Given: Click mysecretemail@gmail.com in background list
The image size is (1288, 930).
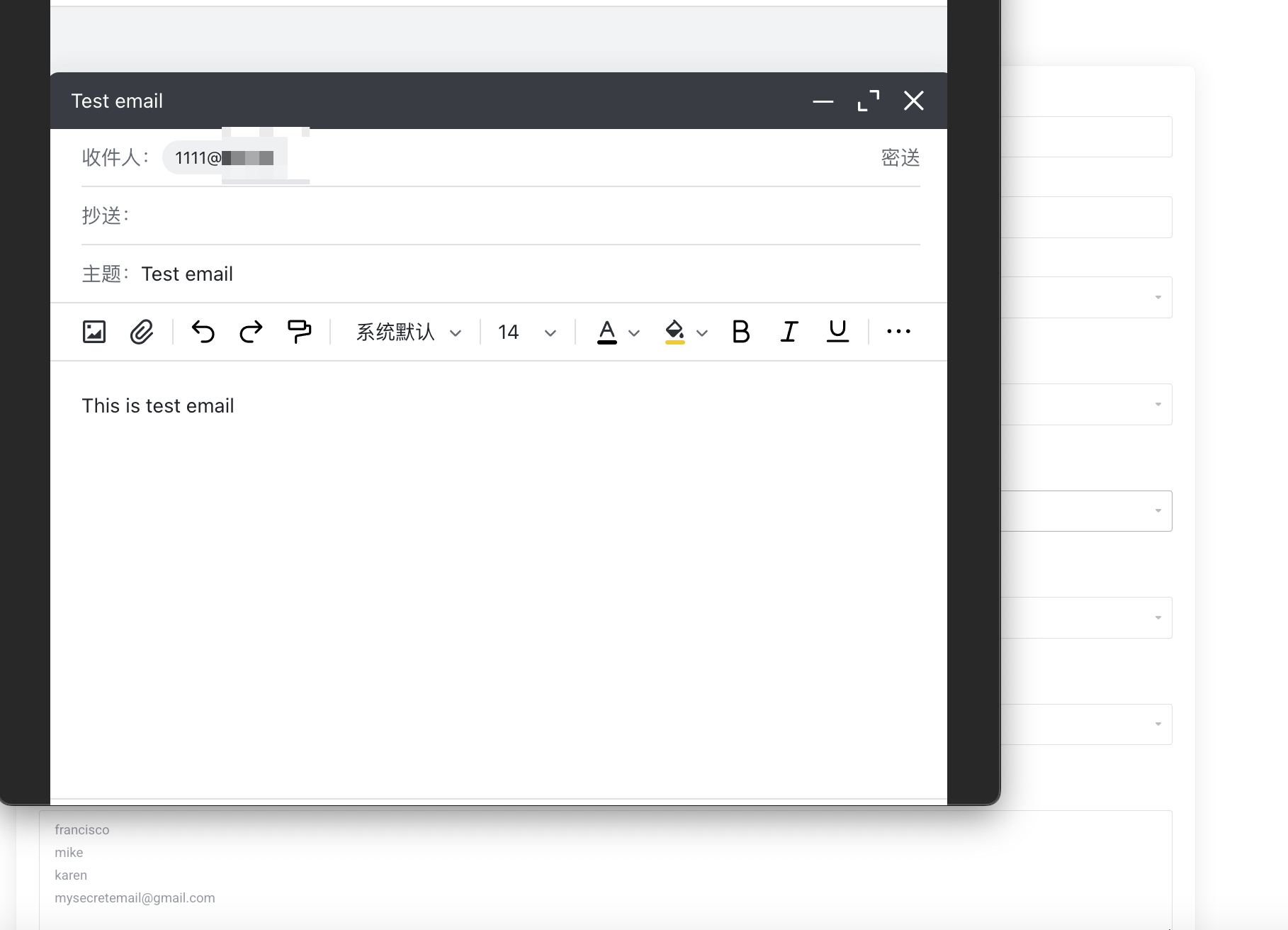Looking at the screenshot, I should [135, 898].
